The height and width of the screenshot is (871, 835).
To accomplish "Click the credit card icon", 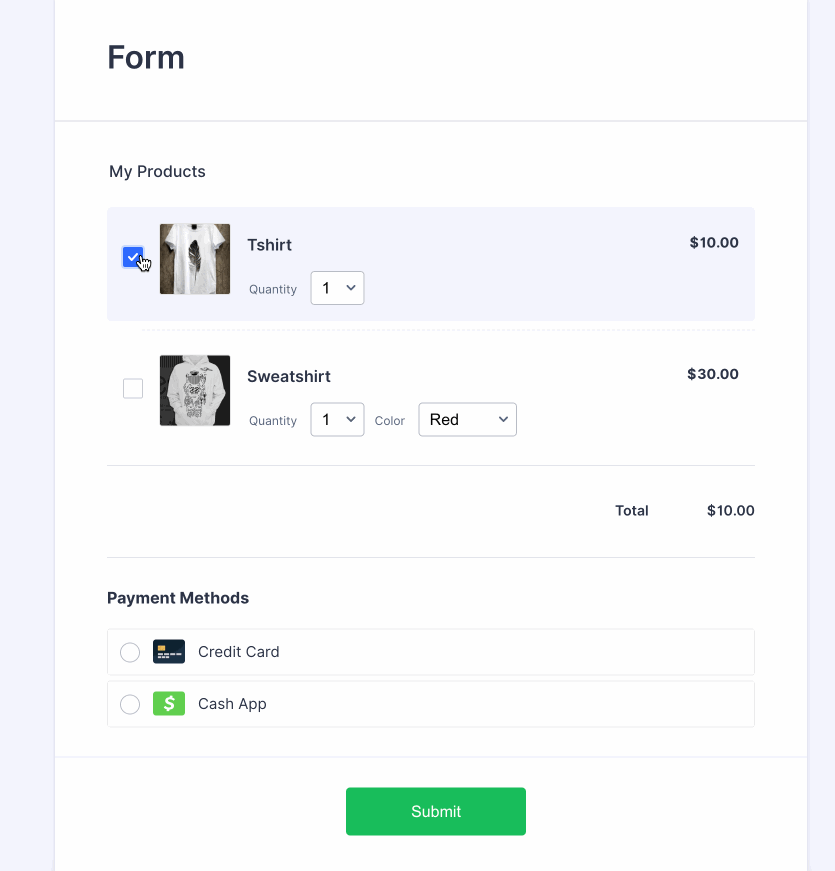I will [x=169, y=652].
